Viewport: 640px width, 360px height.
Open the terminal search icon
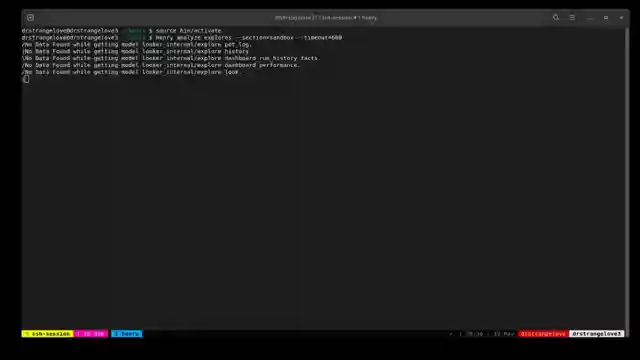(x=556, y=18)
